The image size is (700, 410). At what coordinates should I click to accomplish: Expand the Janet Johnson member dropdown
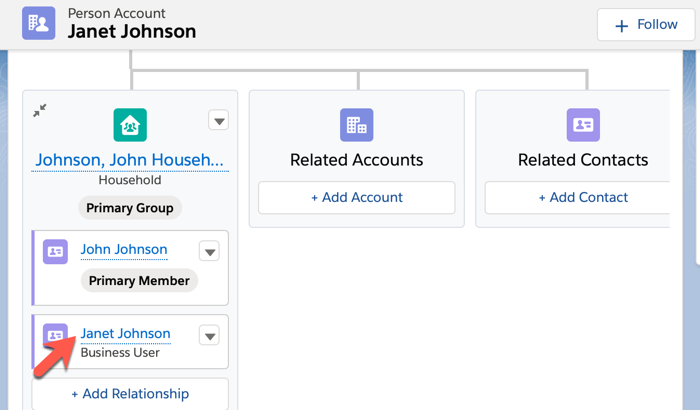209,335
